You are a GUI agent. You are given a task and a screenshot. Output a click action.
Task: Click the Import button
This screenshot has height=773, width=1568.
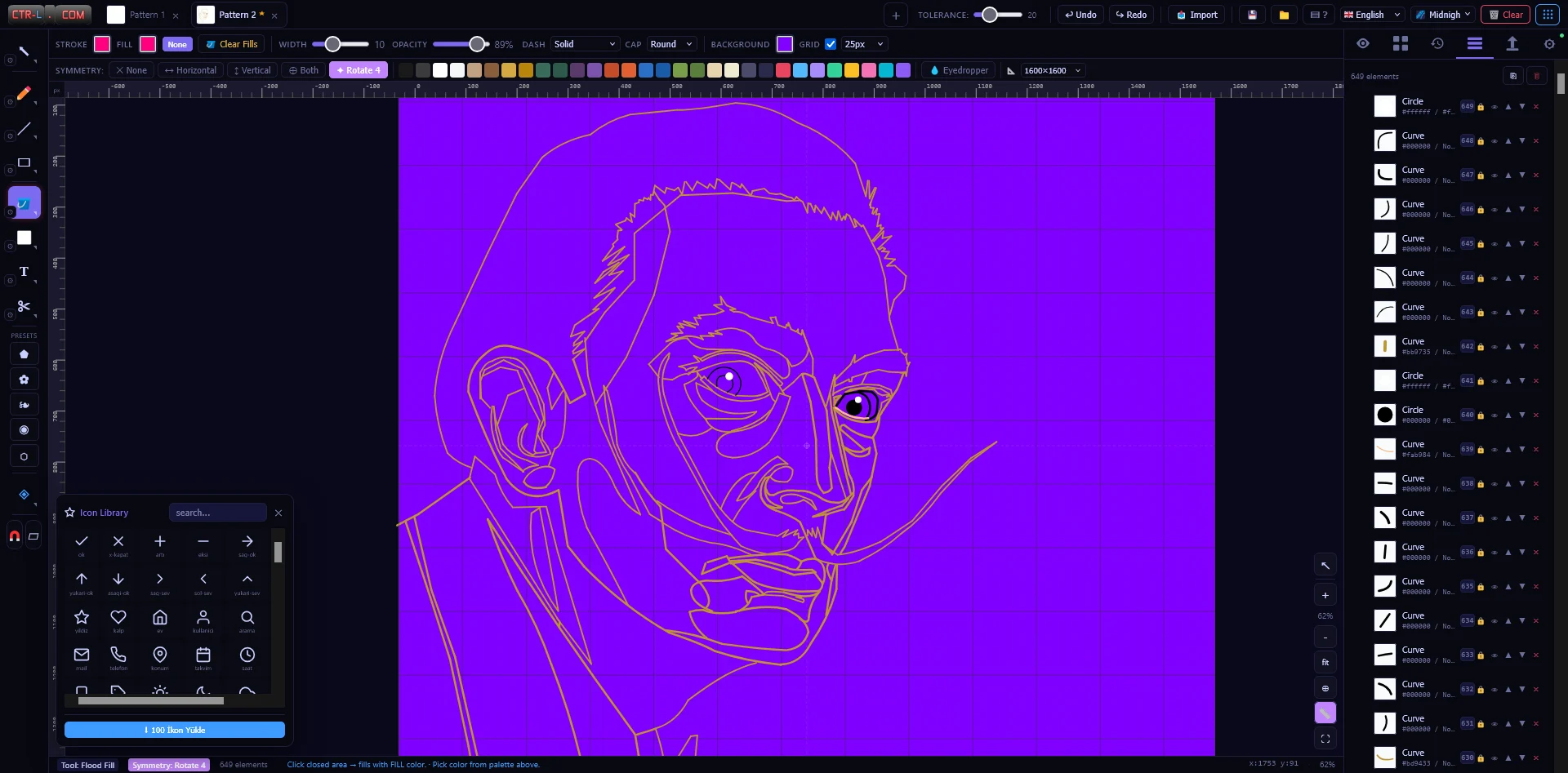click(1197, 15)
